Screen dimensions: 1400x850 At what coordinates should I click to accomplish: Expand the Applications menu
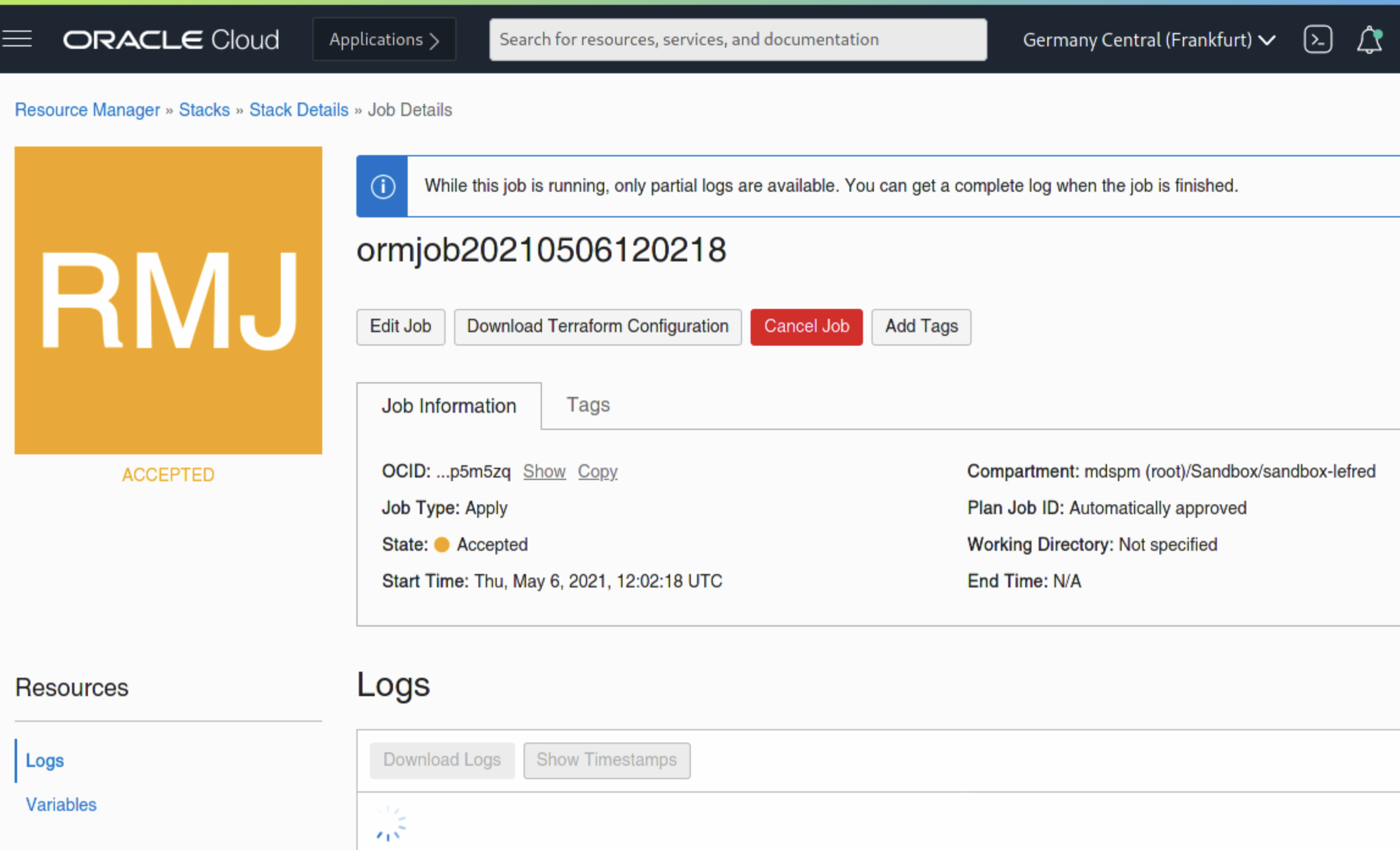pyautogui.click(x=384, y=40)
